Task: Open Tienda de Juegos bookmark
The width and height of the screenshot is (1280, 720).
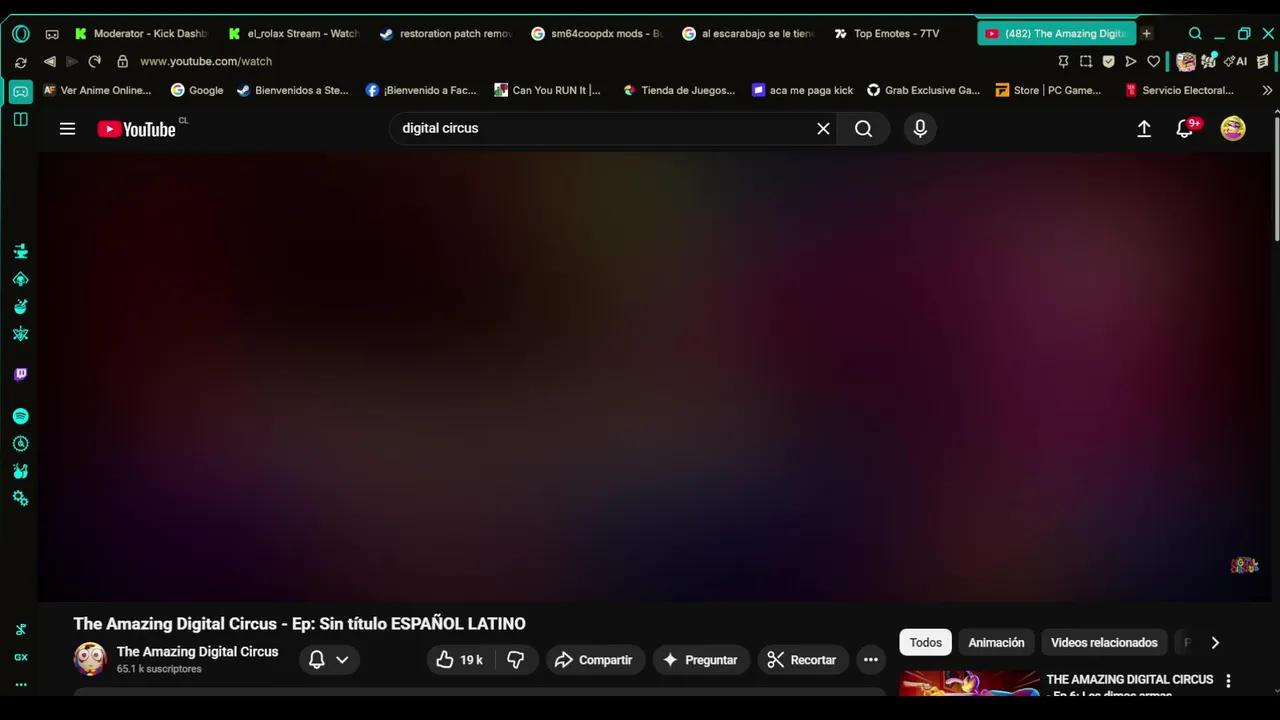Action: click(x=678, y=90)
